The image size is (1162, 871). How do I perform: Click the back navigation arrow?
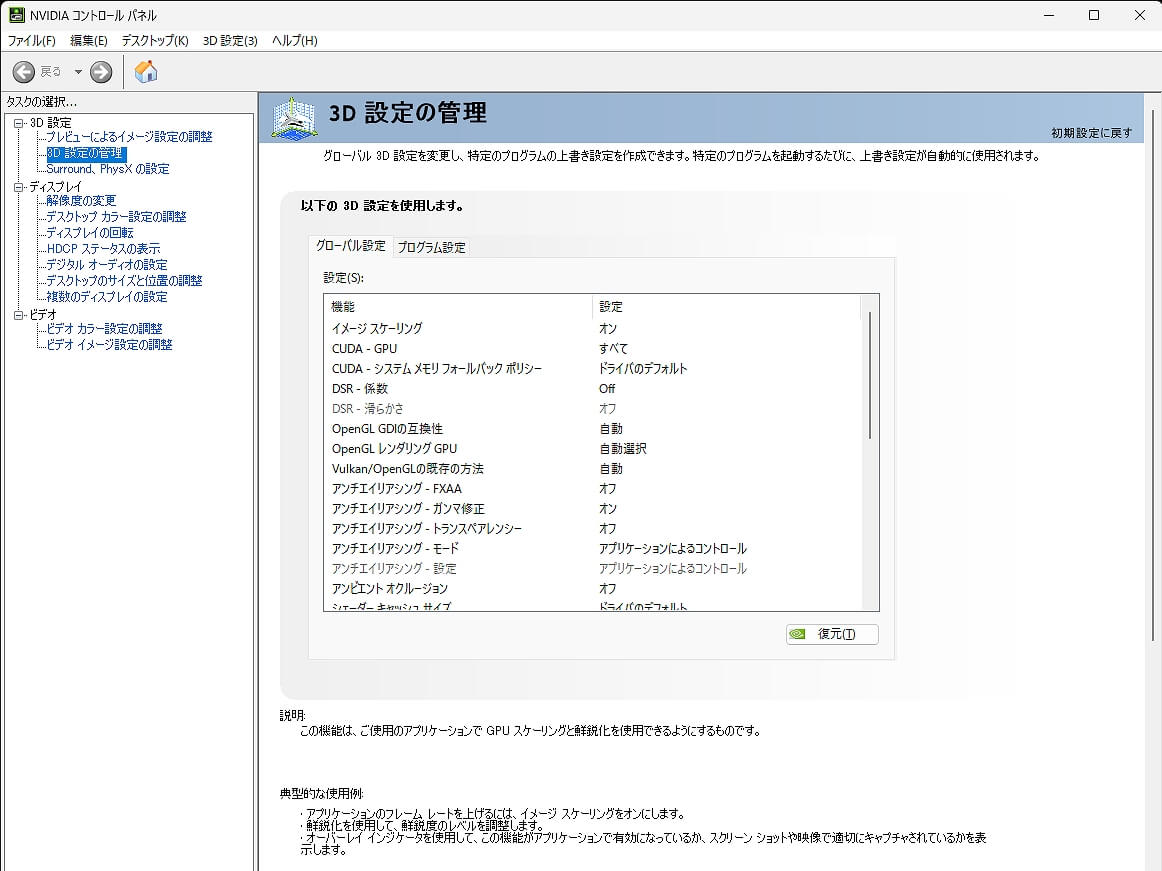[x=22, y=71]
